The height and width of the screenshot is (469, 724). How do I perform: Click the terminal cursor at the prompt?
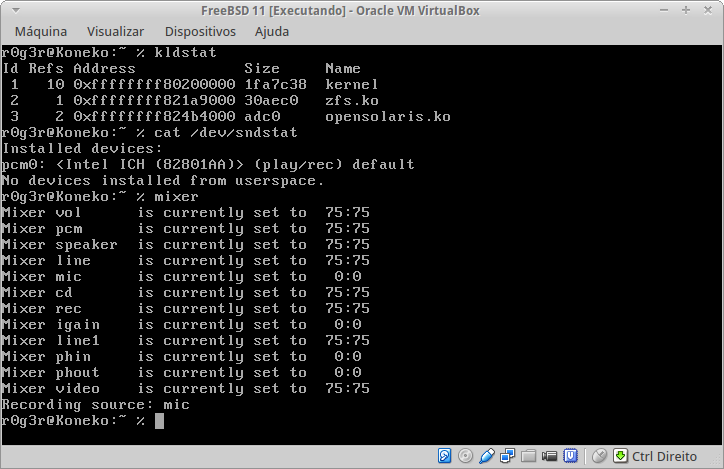click(159, 421)
